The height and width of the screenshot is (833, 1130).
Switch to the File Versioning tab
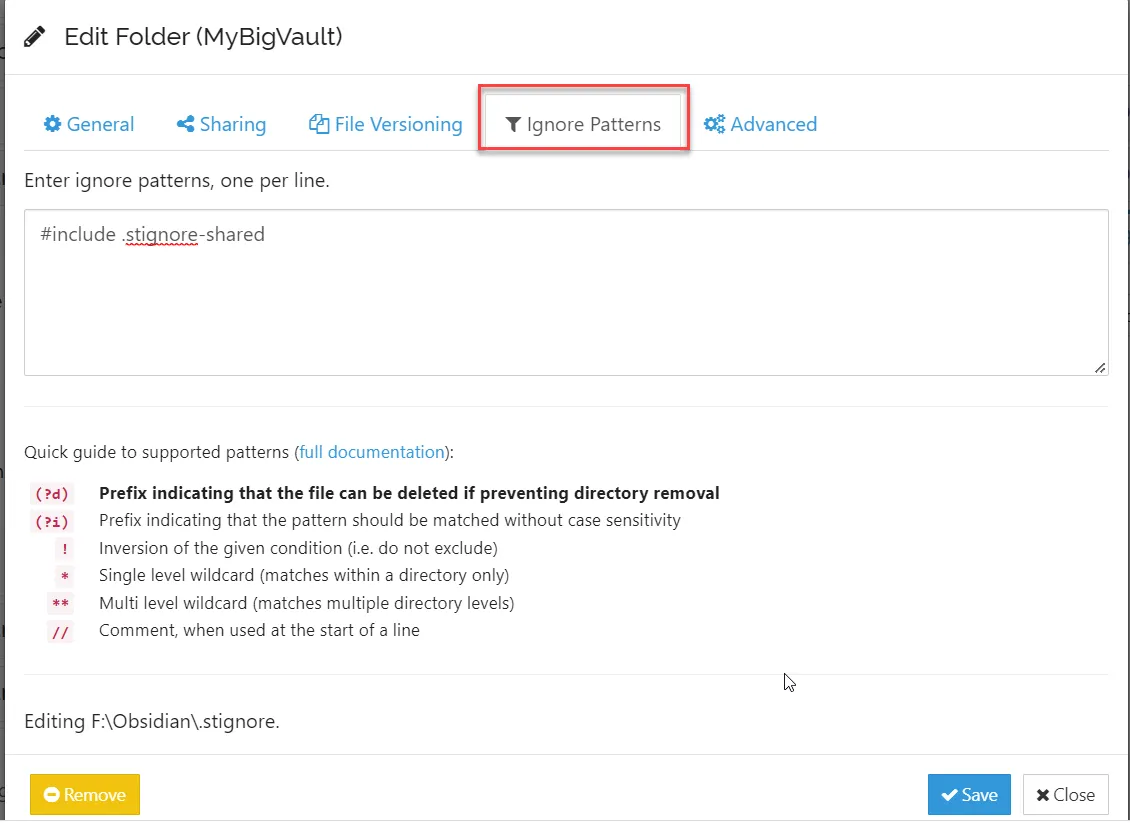pos(386,124)
